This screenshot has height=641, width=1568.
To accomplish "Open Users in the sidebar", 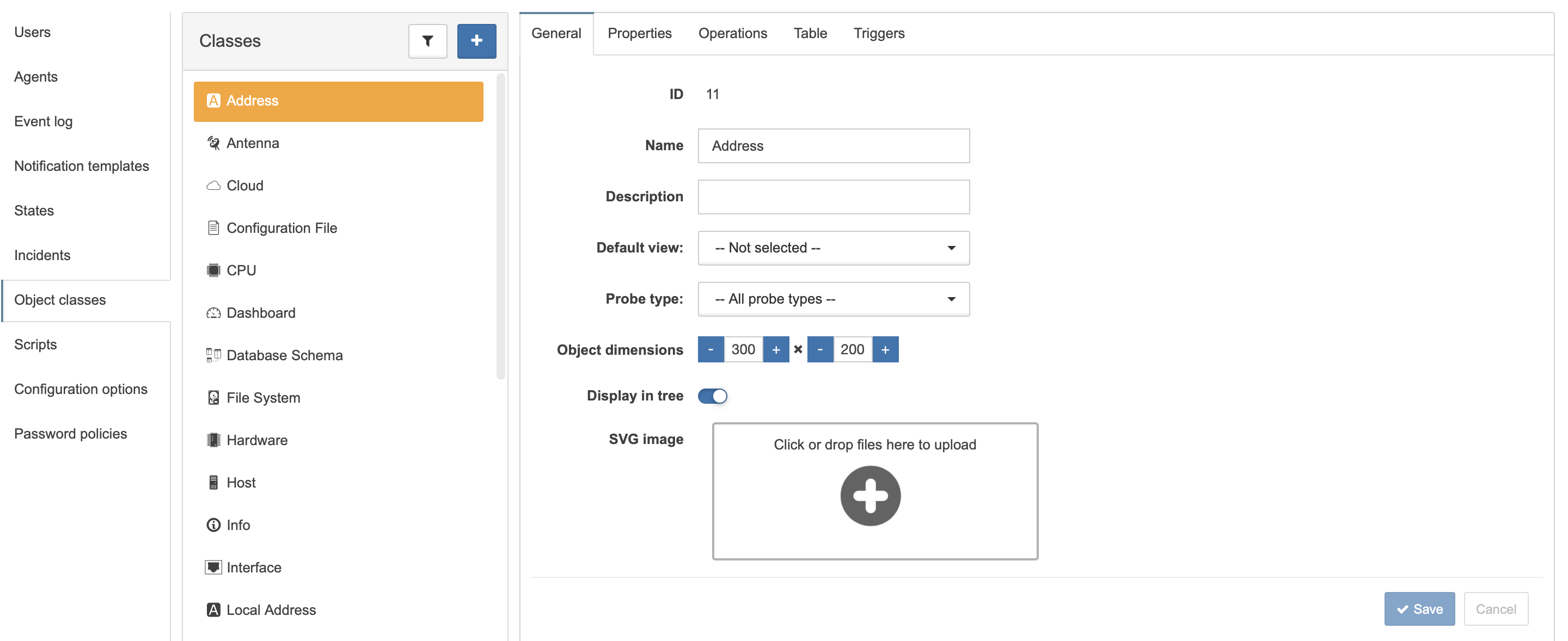I will 32,32.
